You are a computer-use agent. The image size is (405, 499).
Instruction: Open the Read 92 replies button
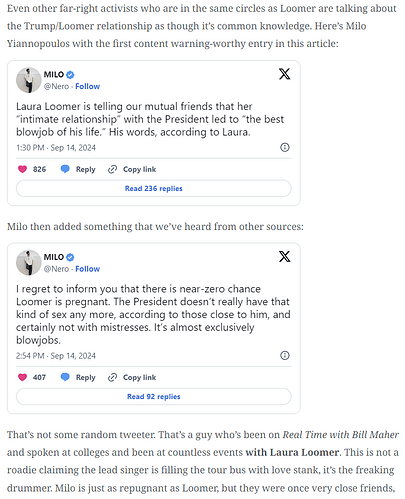(x=154, y=396)
